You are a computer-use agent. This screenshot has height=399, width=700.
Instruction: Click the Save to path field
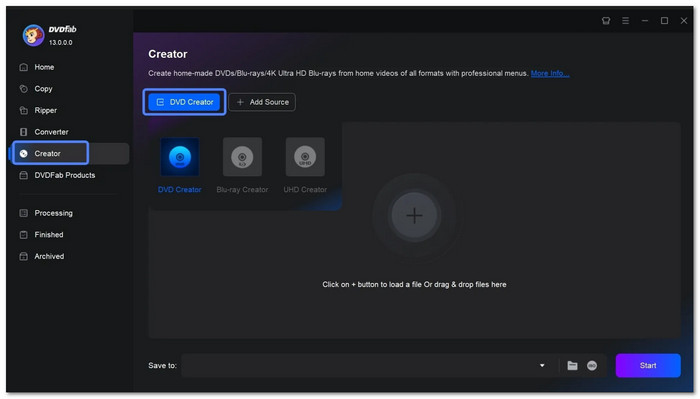(359, 366)
